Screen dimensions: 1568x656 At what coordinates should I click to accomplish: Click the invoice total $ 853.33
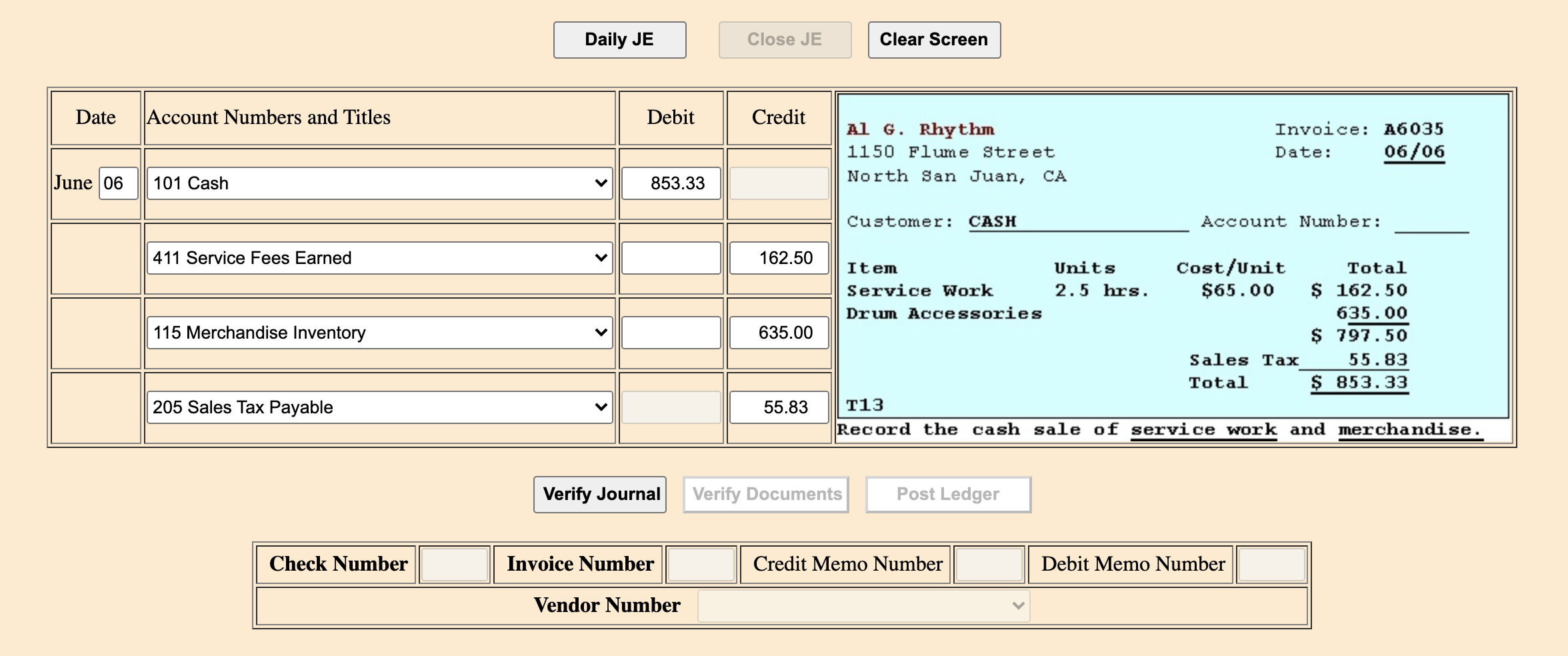point(1359,383)
